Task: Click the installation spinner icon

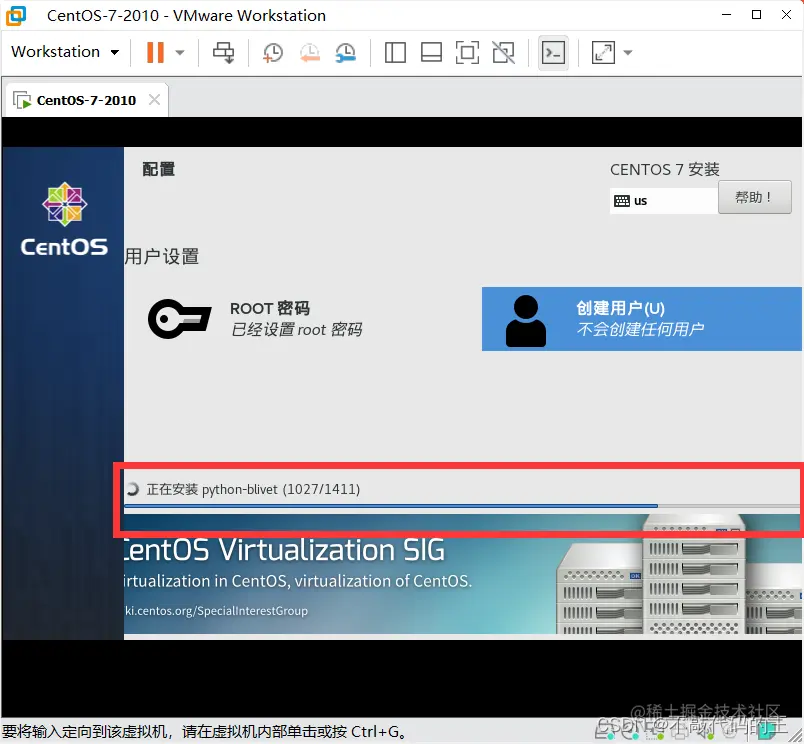Action: coord(132,489)
